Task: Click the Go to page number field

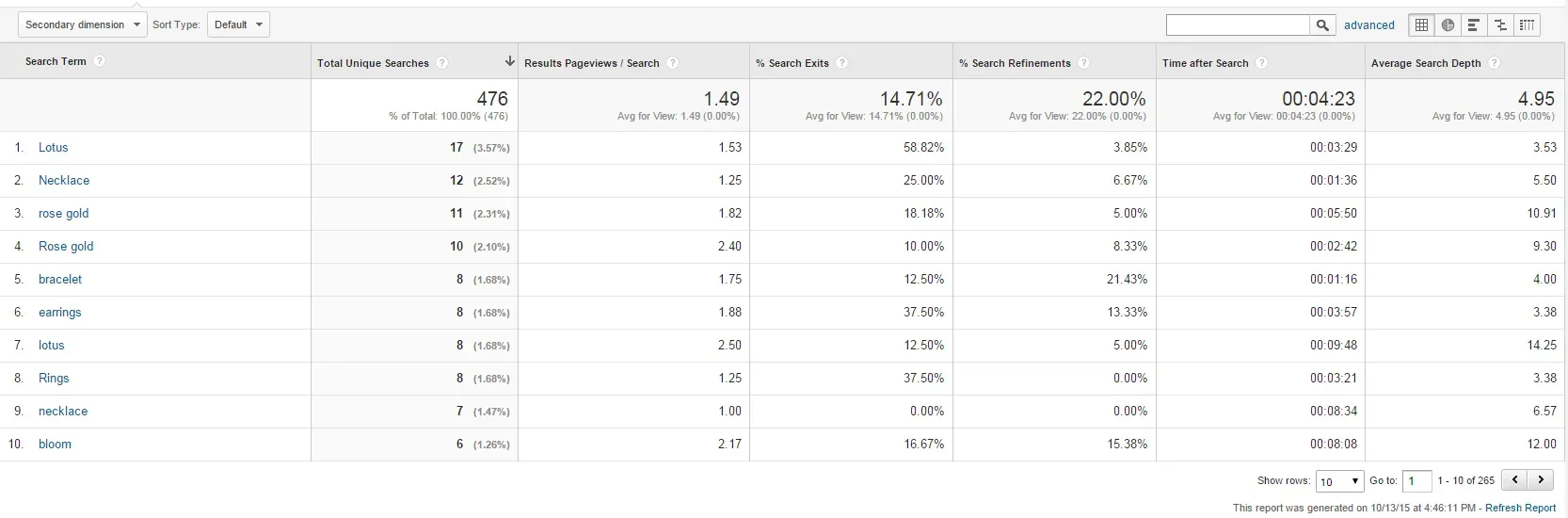Action: (x=1416, y=481)
